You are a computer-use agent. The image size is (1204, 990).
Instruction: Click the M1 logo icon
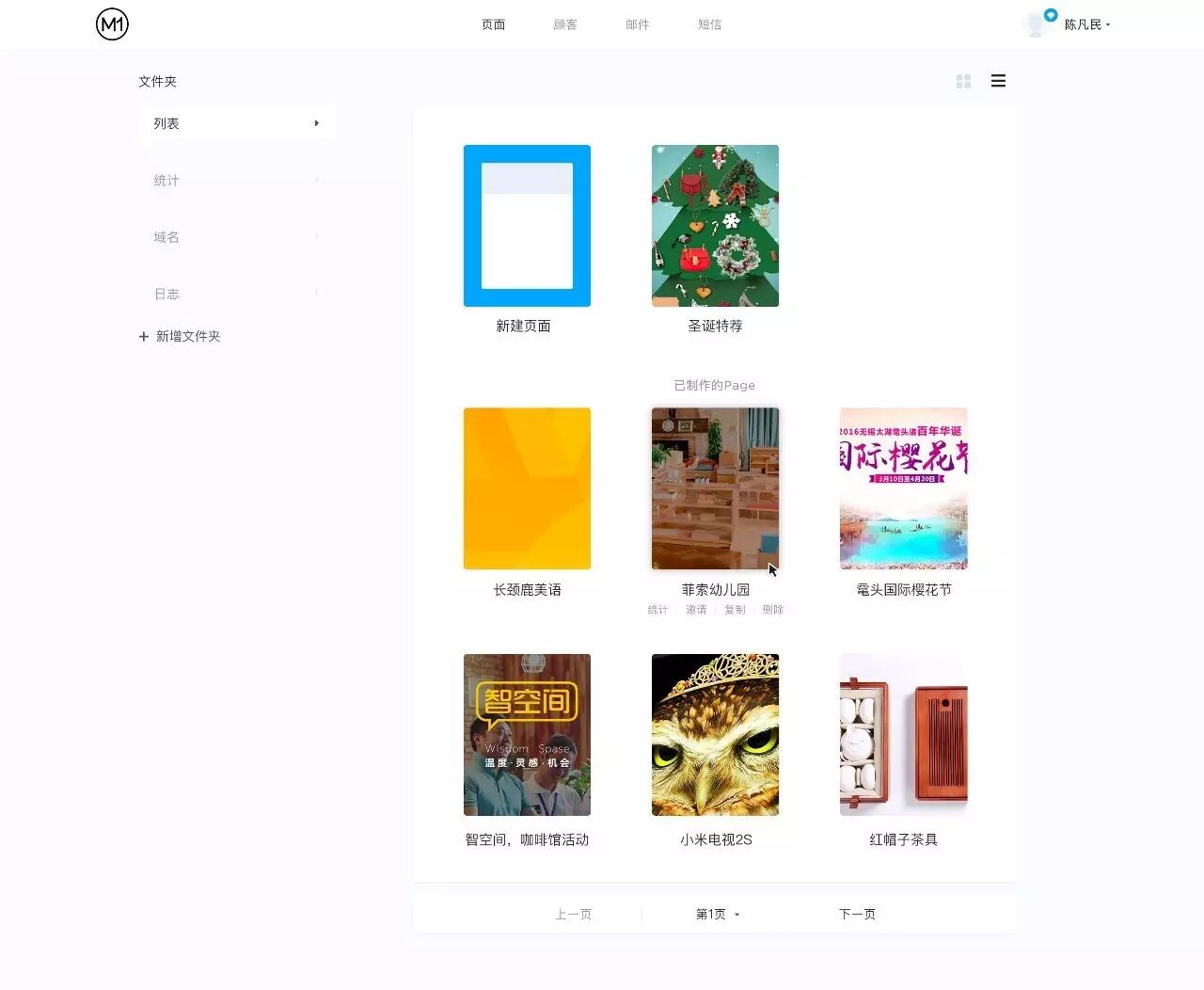[x=112, y=24]
